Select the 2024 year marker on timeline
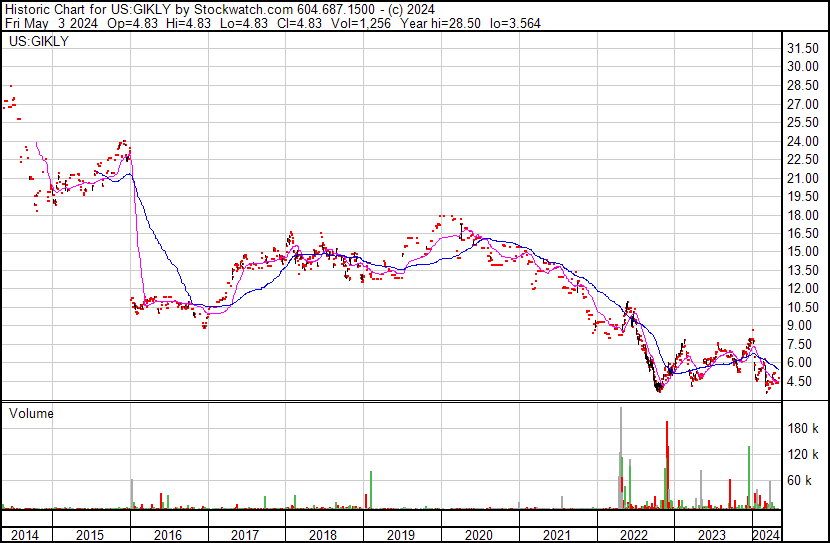Image resolution: width=830 pixels, height=543 pixels. coord(766,535)
